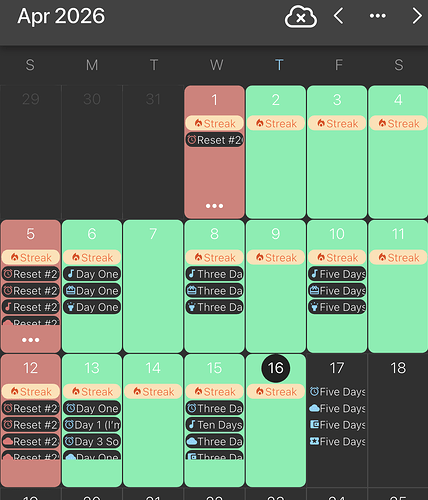Open wallet Five Days event on April 17

pos(337,425)
